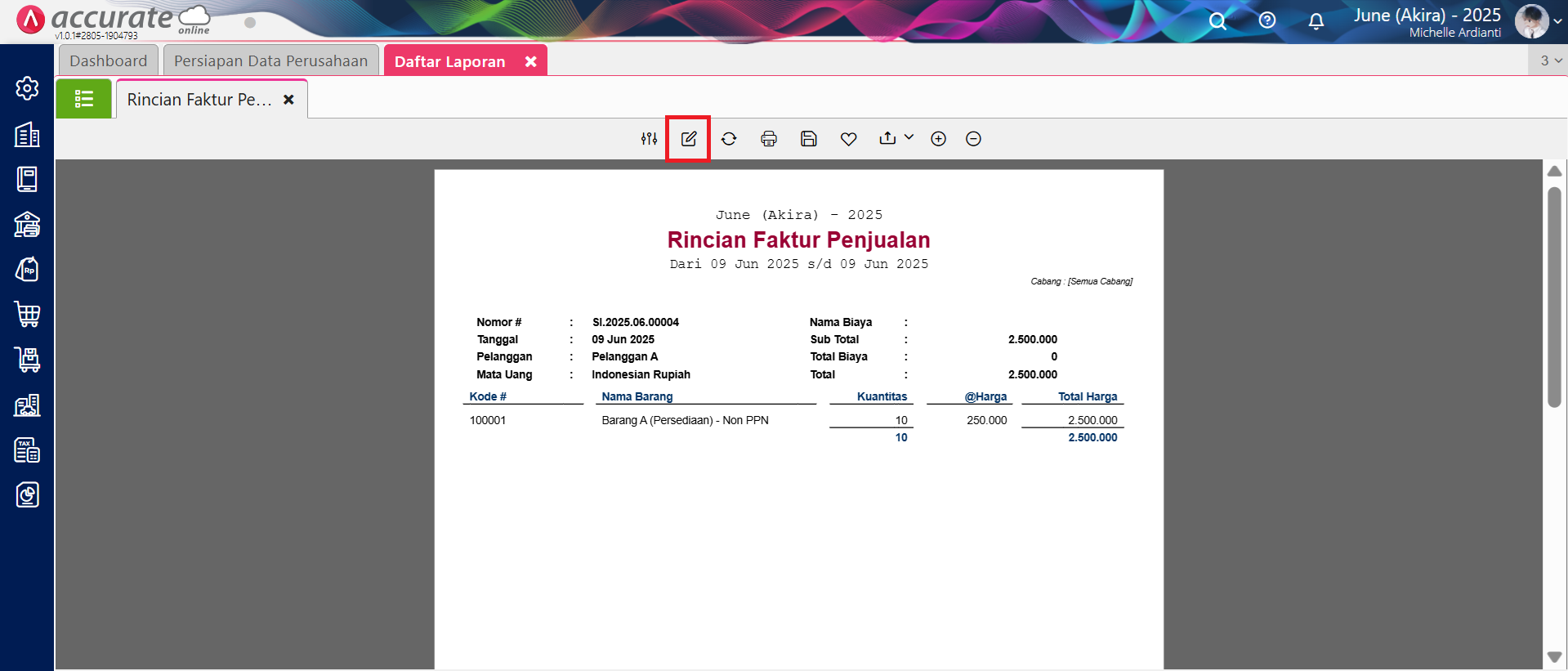Image resolution: width=1568 pixels, height=671 pixels.
Task: Close the Daftar Laporan tab
Action: tap(531, 61)
